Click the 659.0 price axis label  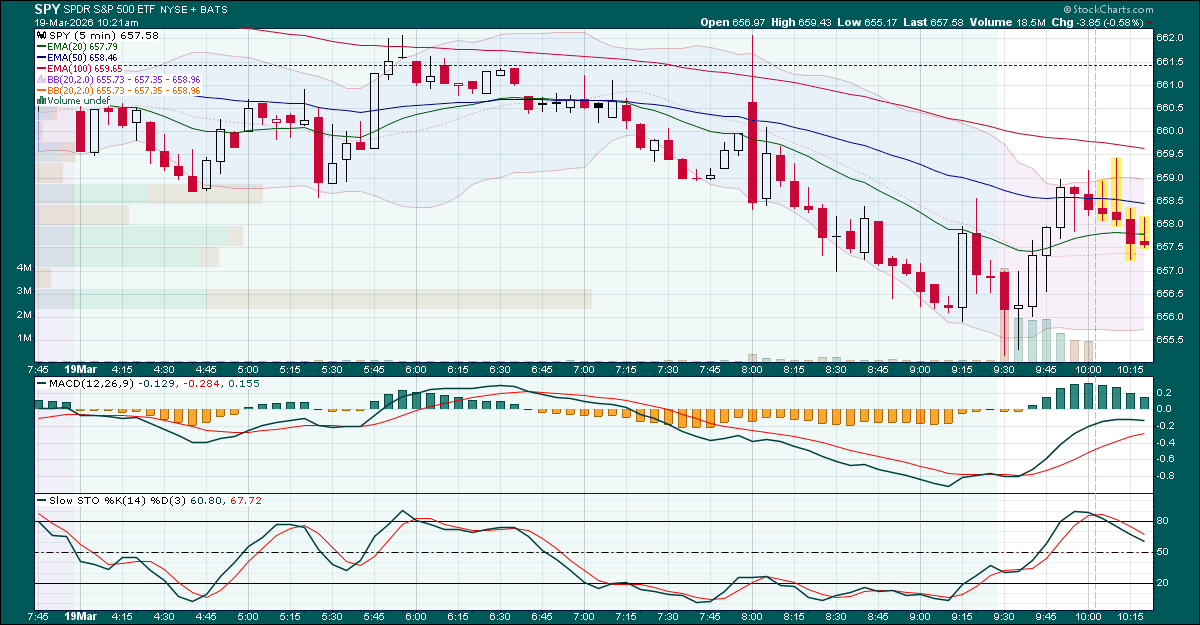coord(1171,177)
